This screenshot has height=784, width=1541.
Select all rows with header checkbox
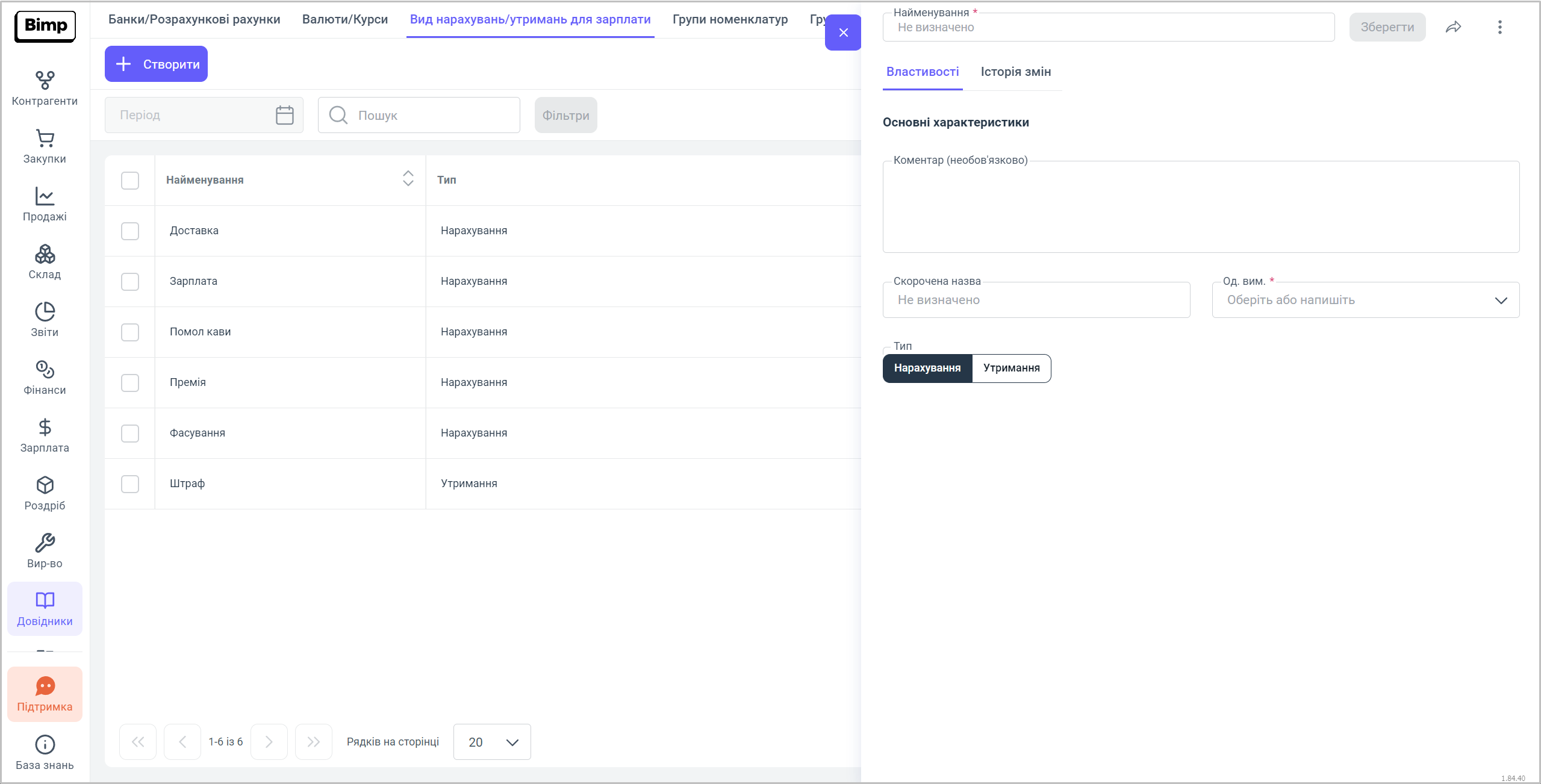tap(130, 181)
